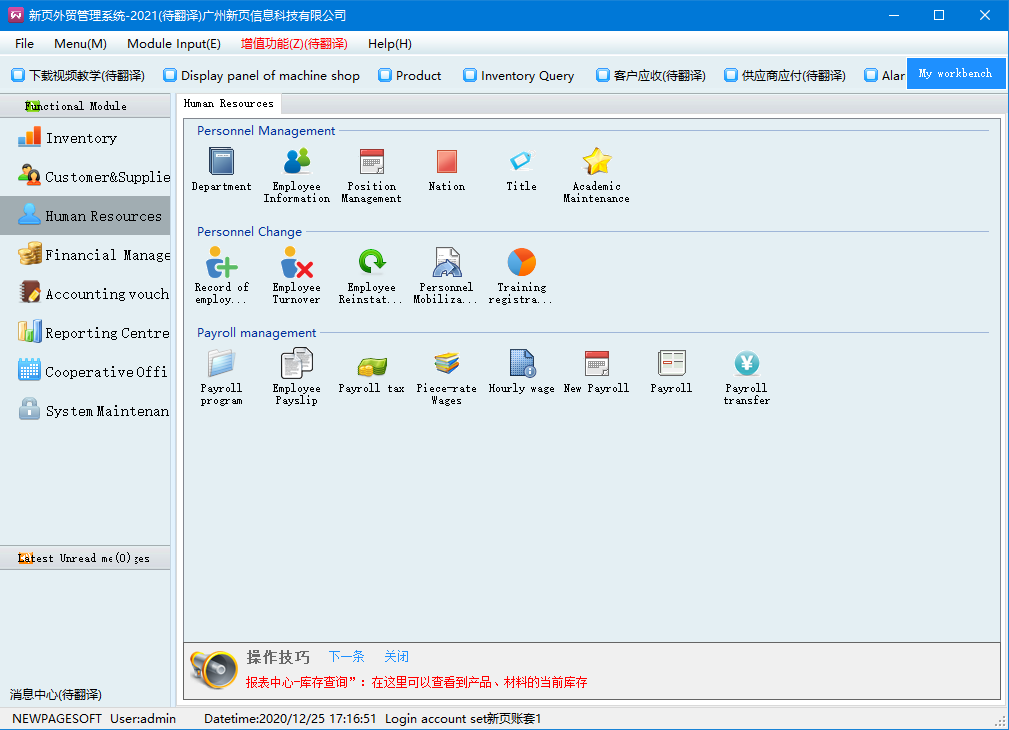Viewport: 1009px width, 730px height.
Task: Open Payroll transfer yen icon
Action: click(x=746, y=364)
